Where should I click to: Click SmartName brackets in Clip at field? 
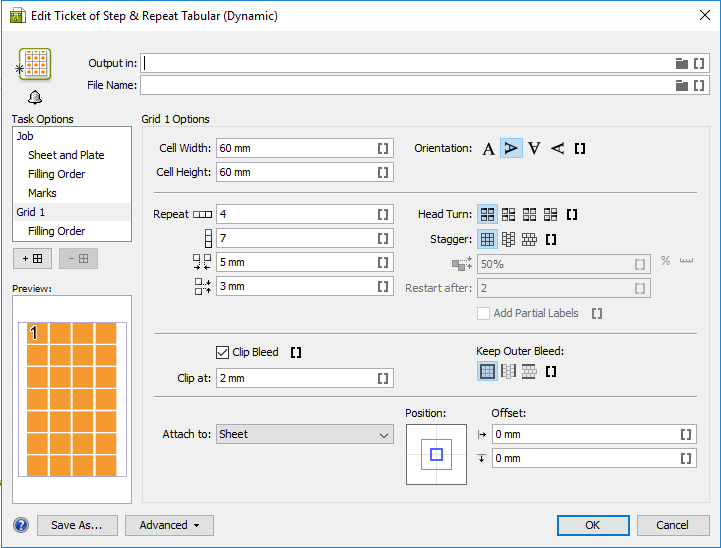pyautogui.click(x=383, y=378)
